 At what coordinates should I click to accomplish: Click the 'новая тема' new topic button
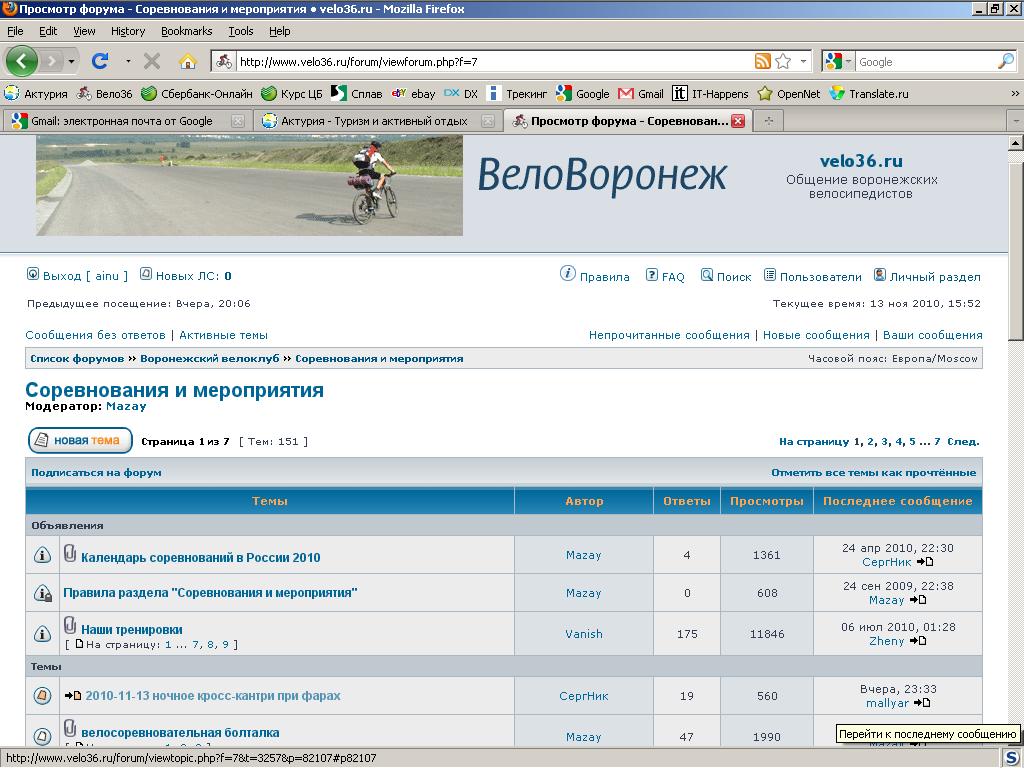click(80, 440)
